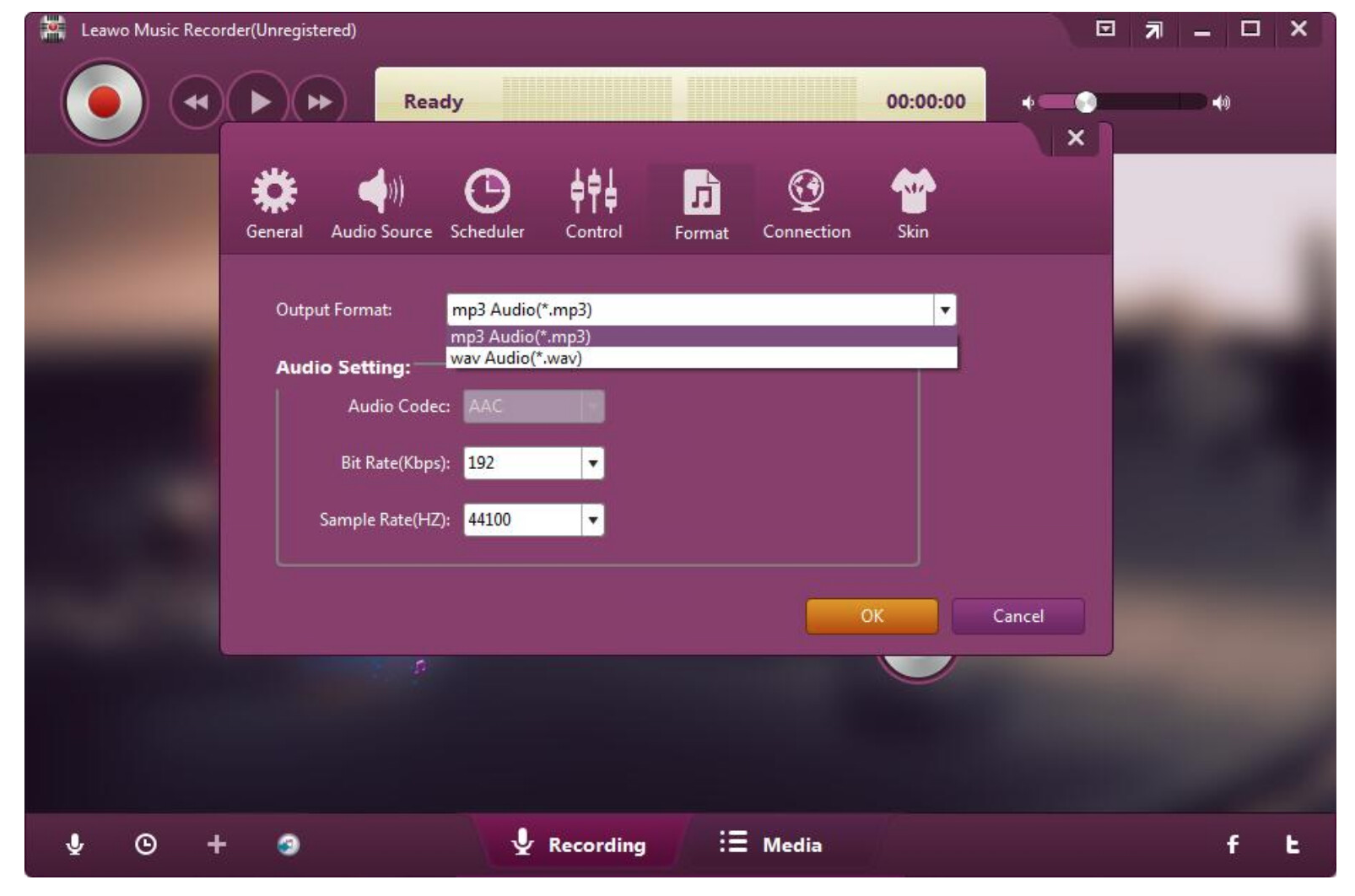Open the disabled Audio Codec dropdown
This screenshot has height=896, width=1355.
click(x=534, y=407)
